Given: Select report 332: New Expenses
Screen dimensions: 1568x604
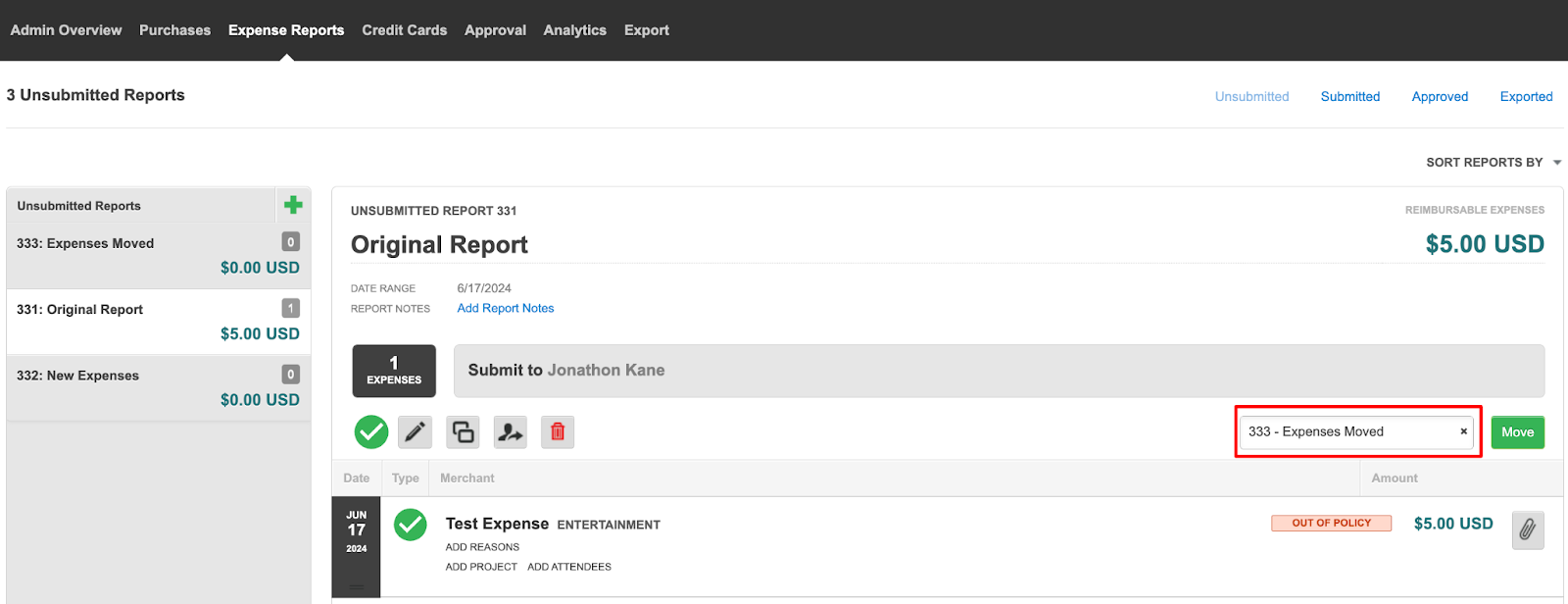Looking at the screenshot, I should (x=159, y=388).
